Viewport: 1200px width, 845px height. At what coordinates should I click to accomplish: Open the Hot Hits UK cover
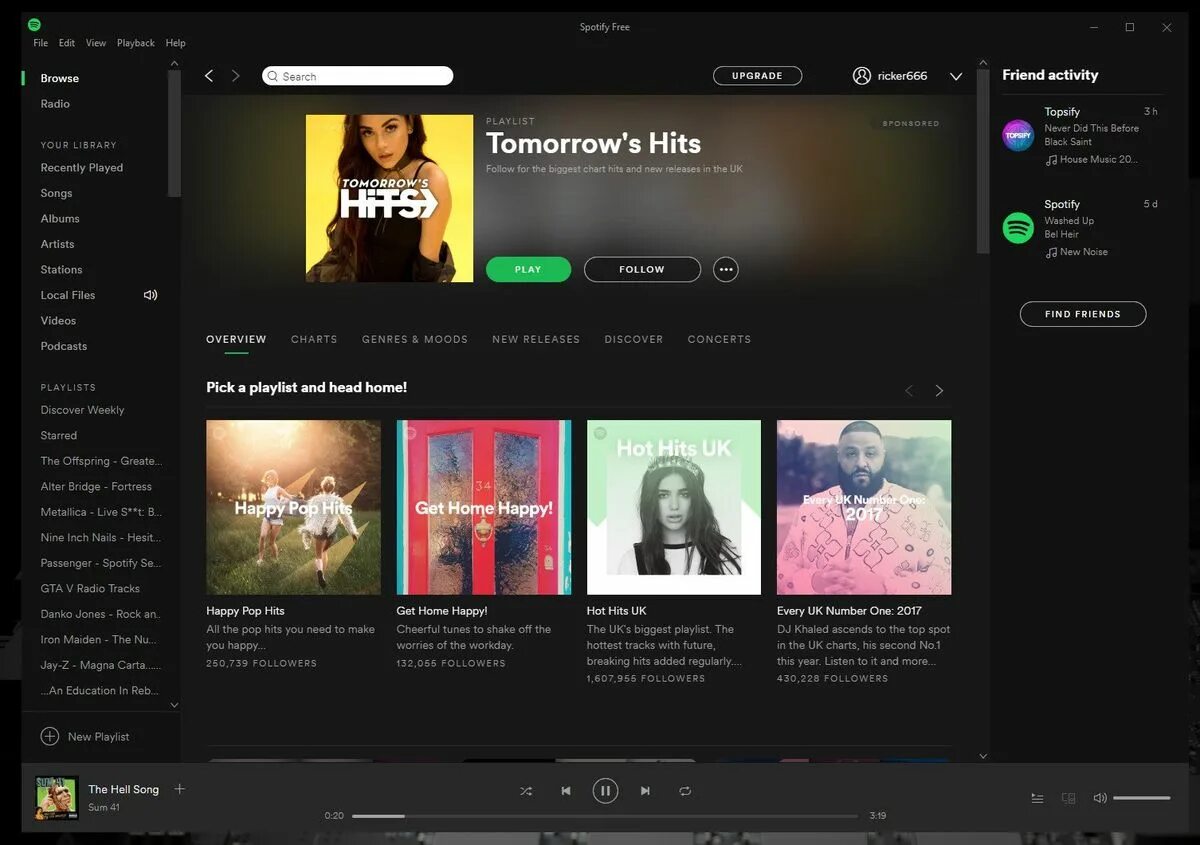(x=674, y=507)
